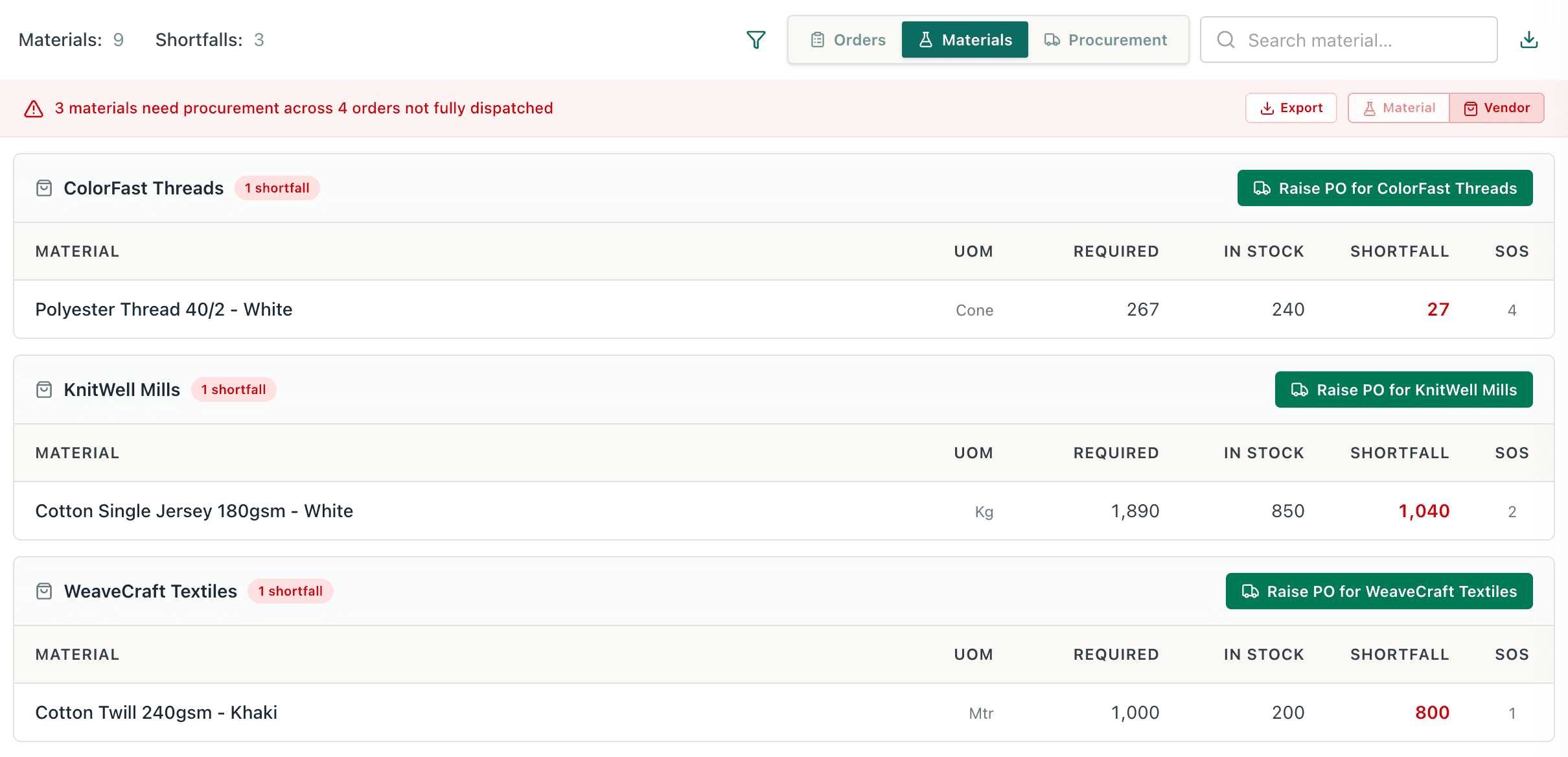
Task: Click KnitWell Mills 1 shortfall badge
Action: 233,390
